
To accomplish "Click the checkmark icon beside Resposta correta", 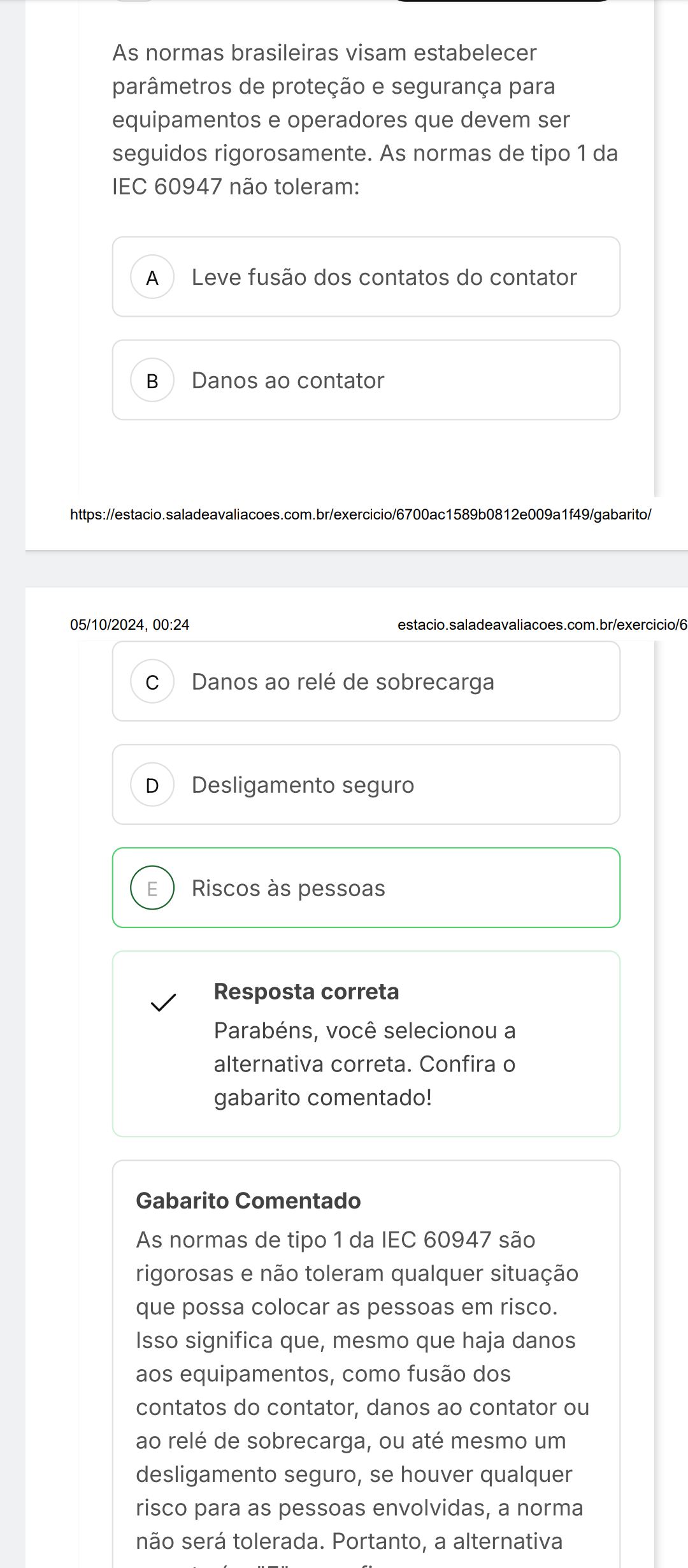I will coord(163,1003).
